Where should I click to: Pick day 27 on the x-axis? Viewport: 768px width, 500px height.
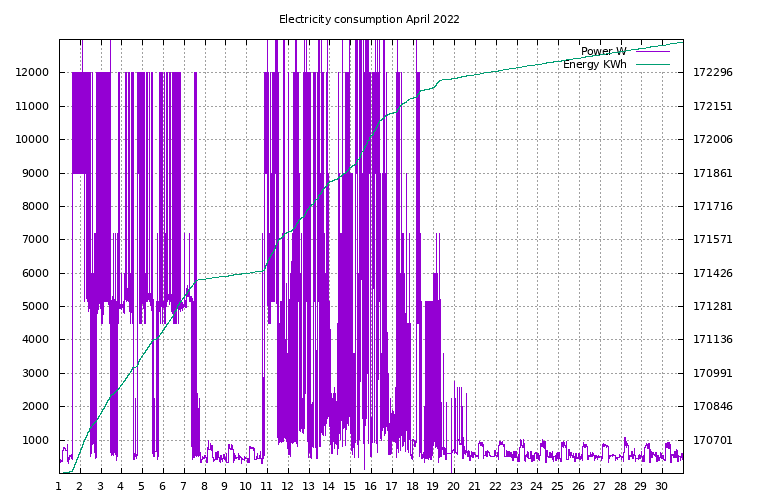coord(599,486)
